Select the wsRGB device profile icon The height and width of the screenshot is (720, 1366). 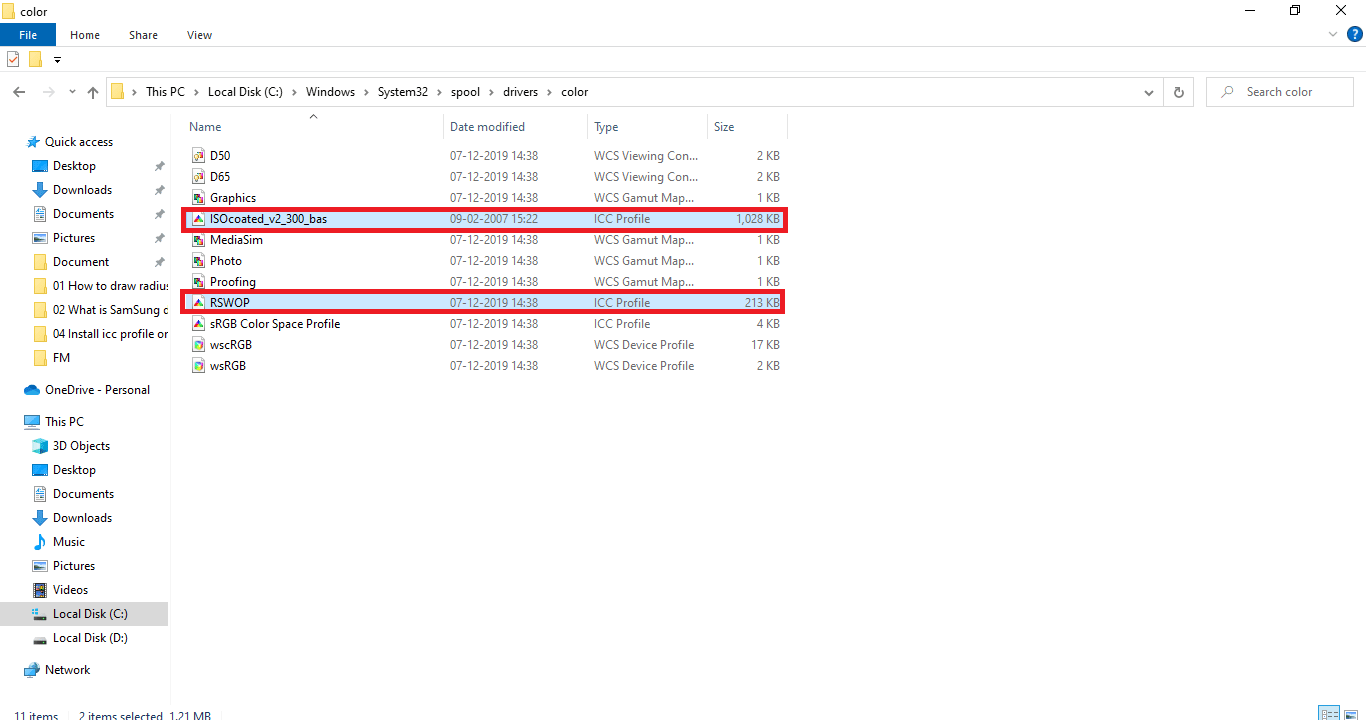(x=198, y=366)
